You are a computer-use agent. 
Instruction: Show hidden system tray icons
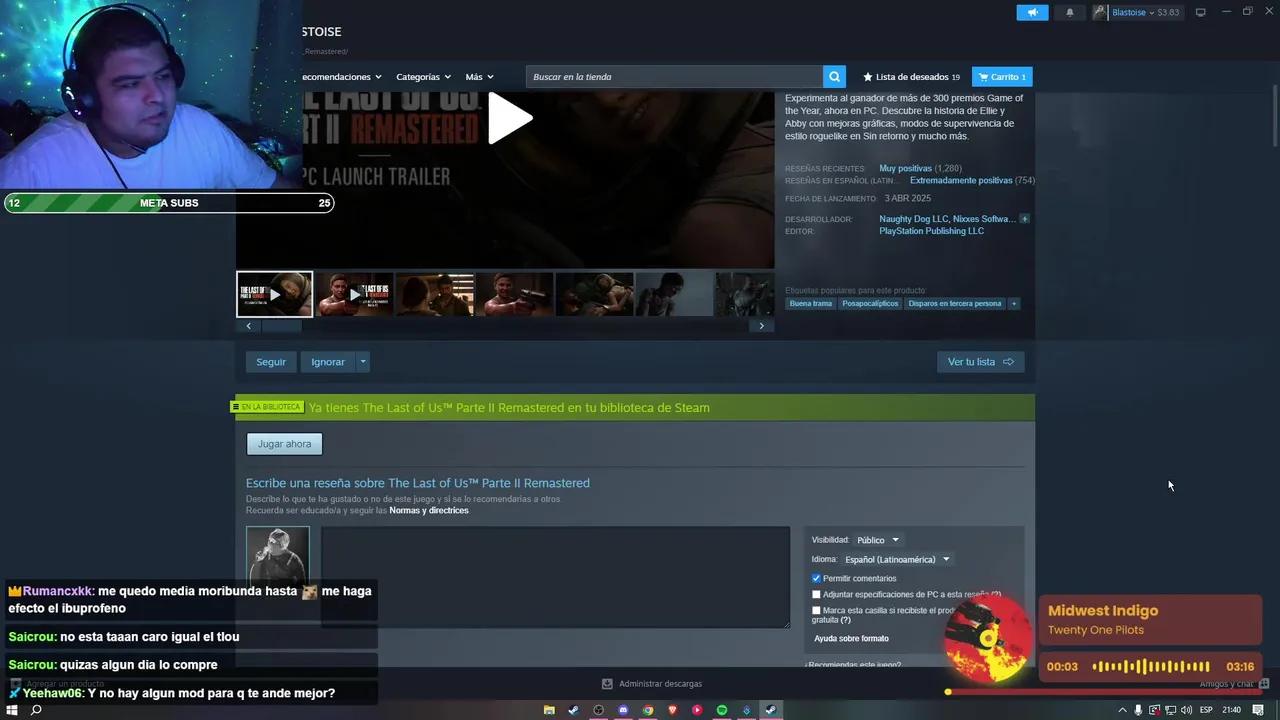click(1122, 710)
